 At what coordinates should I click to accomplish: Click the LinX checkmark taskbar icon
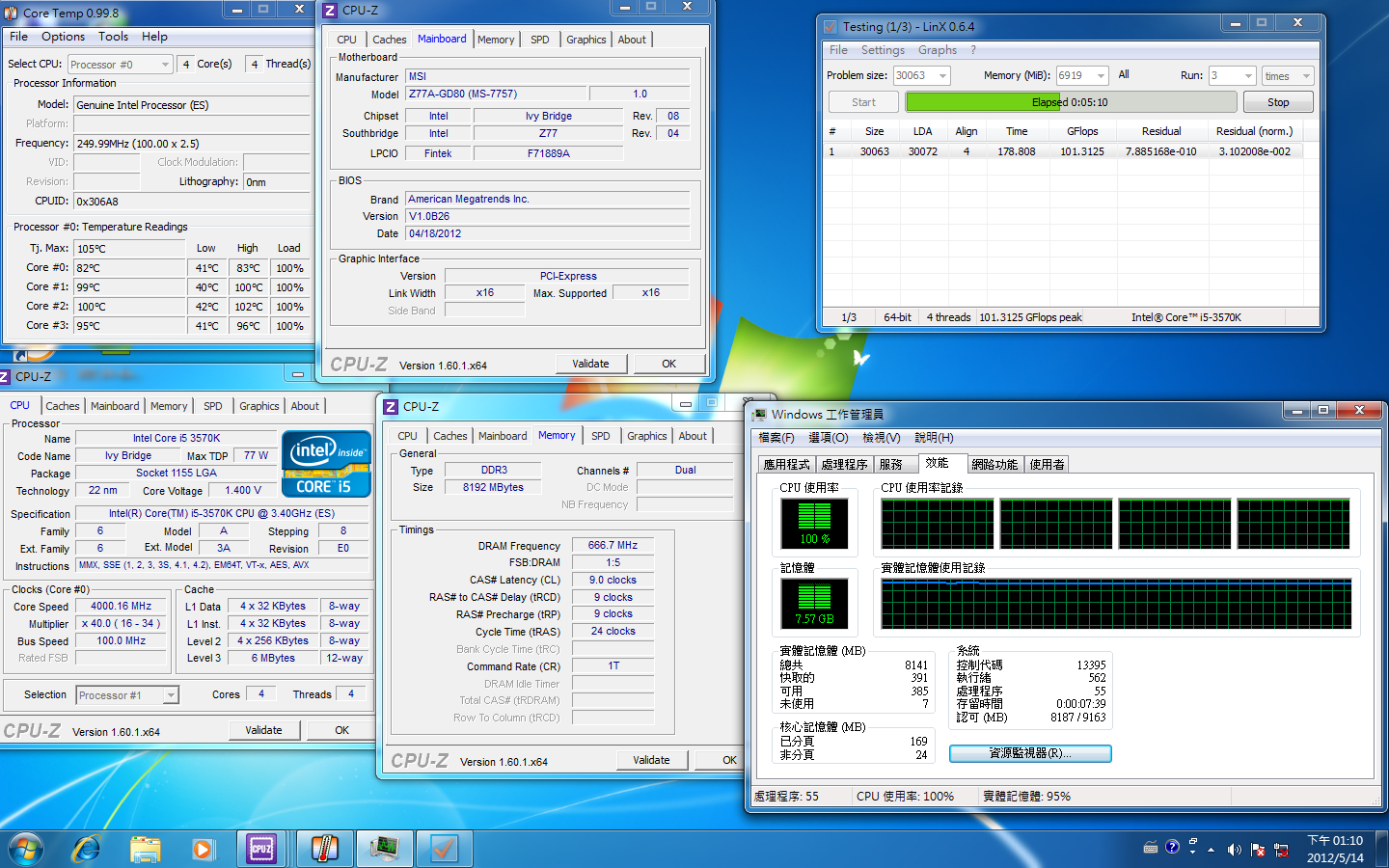(444, 849)
